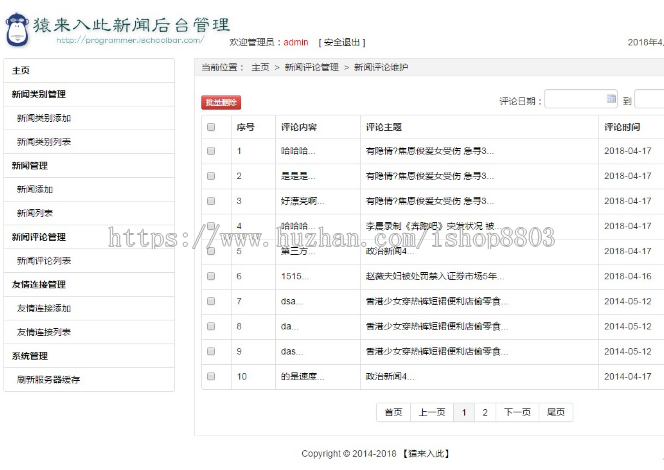Toggle the select-all checkbox in table header
The width and height of the screenshot is (664, 470).
[x=211, y=128]
